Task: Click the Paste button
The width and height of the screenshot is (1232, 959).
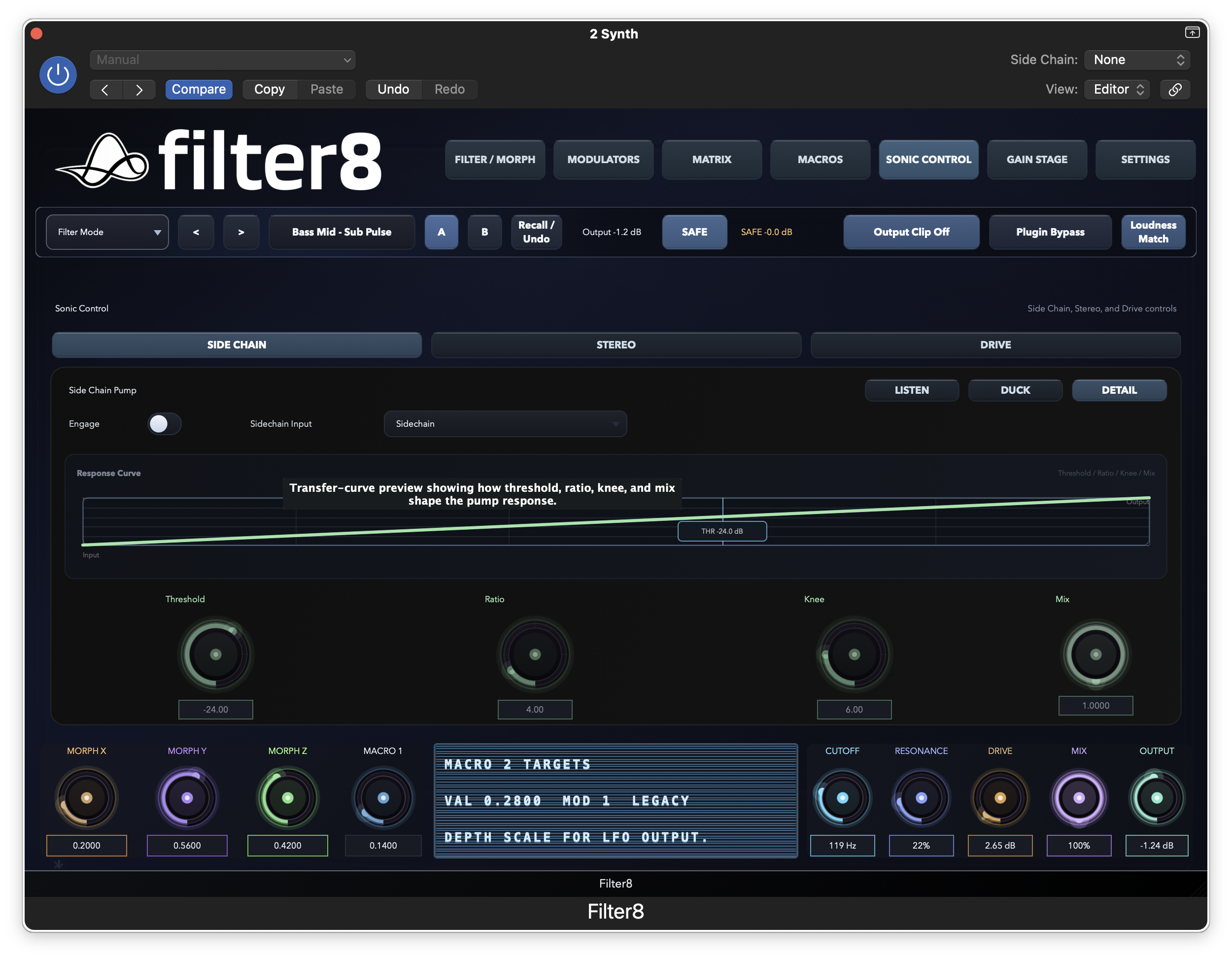Action: (x=327, y=90)
